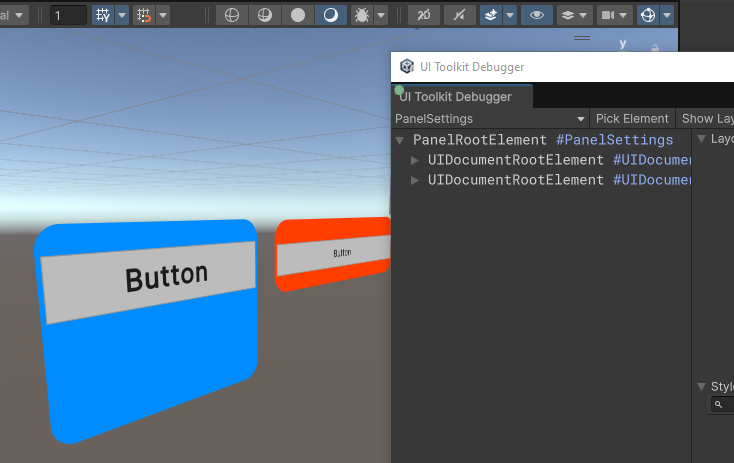Toggle scene audio mute button

click(458, 15)
